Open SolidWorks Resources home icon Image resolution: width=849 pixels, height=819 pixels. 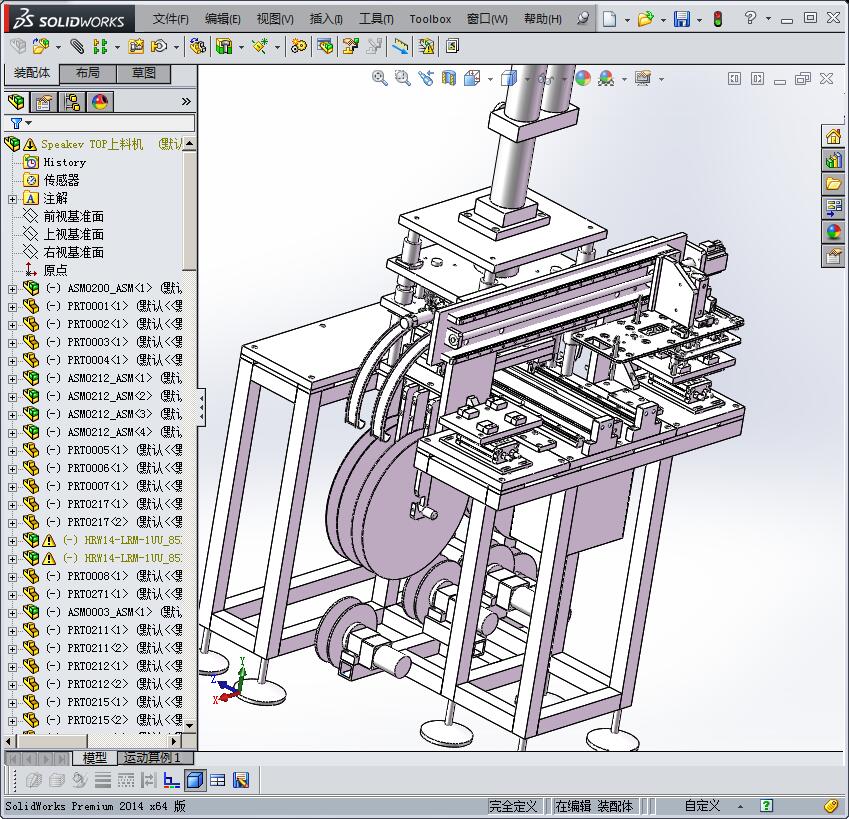833,137
